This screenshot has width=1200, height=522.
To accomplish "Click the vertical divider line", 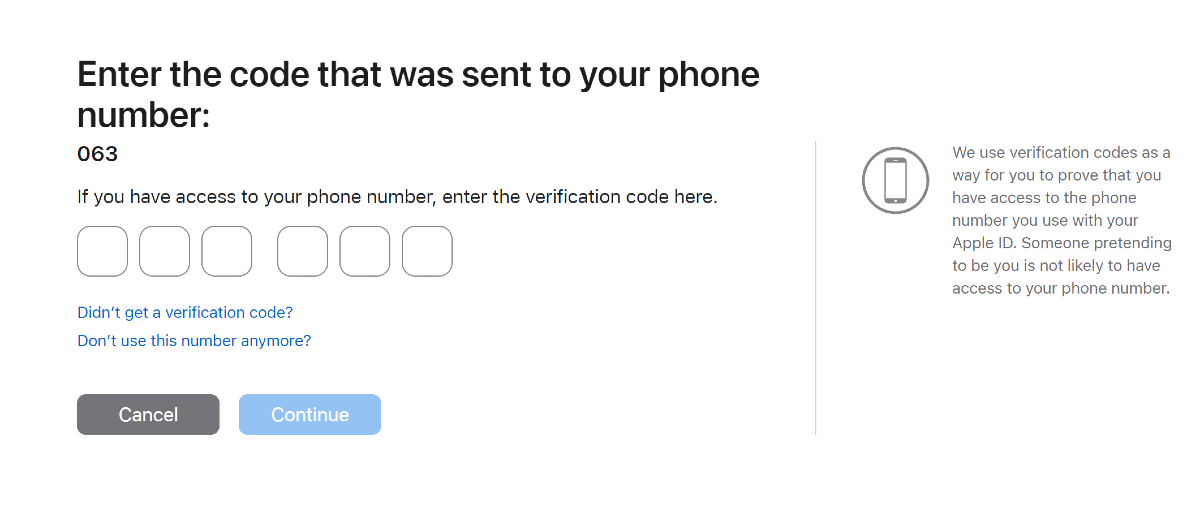I will (816, 288).
